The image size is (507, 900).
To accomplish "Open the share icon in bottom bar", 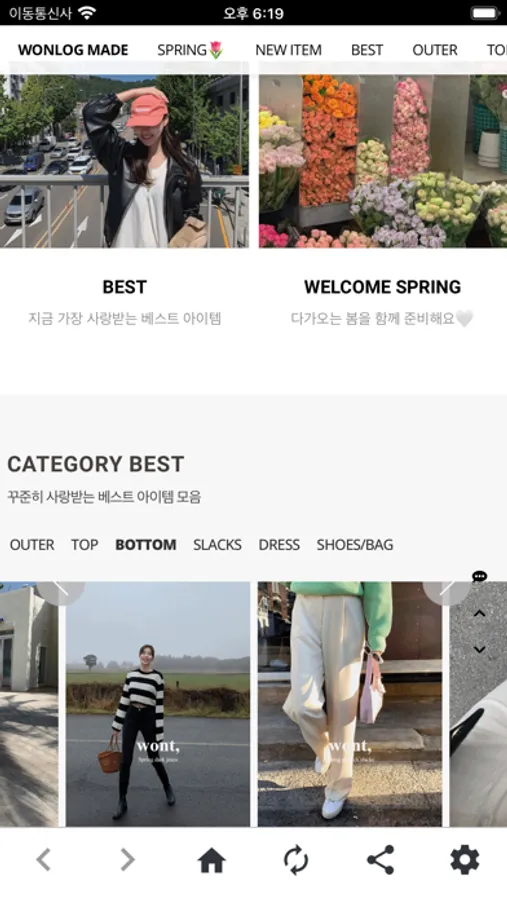I will tap(380, 860).
